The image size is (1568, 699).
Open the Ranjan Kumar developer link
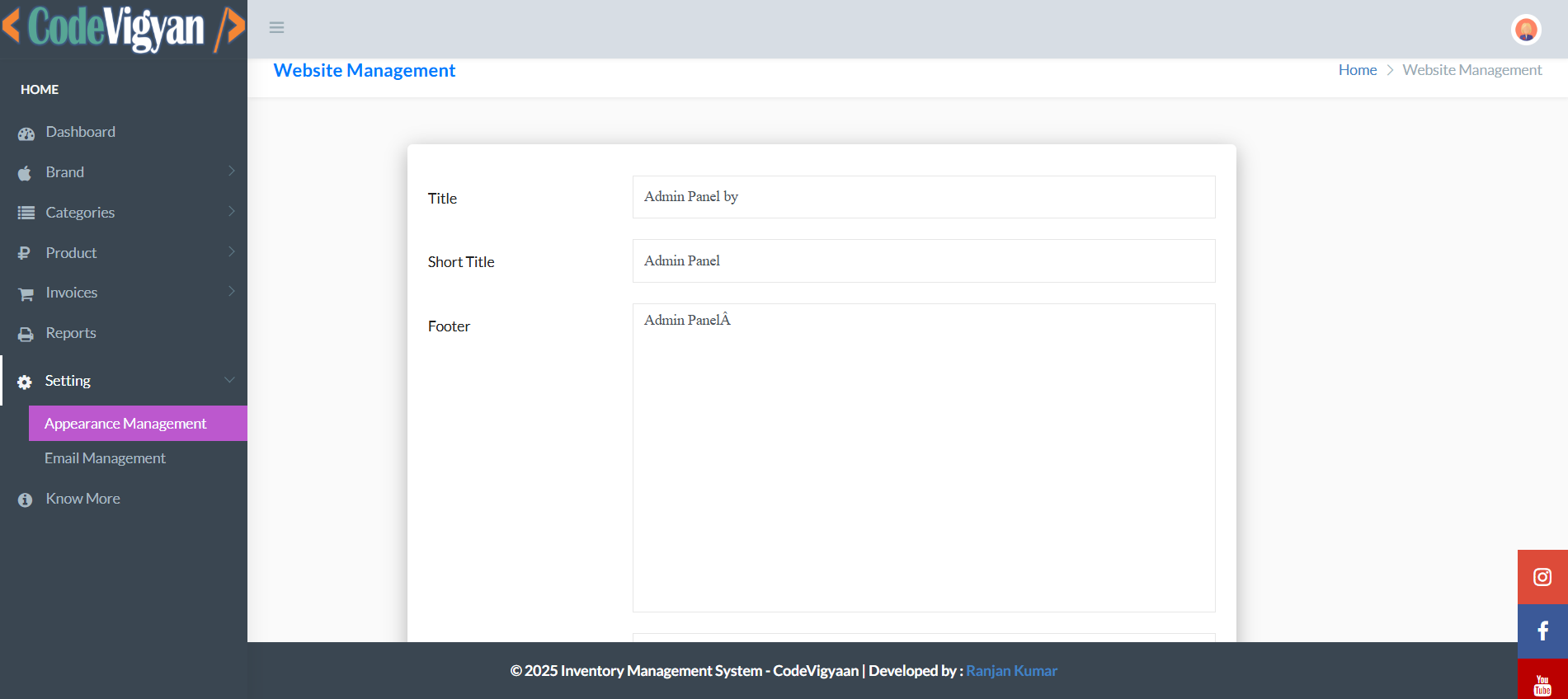(x=1011, y=671)
